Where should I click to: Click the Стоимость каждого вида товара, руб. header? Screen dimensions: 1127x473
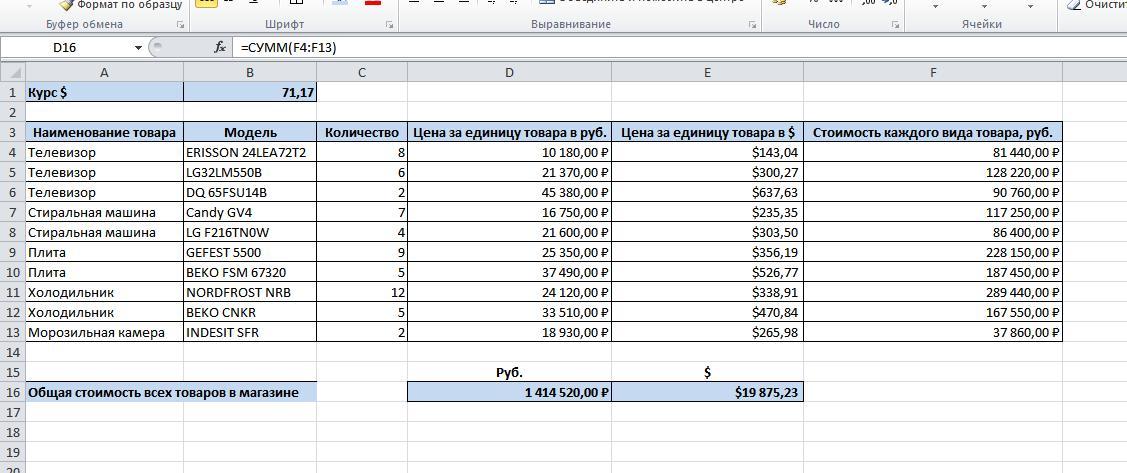tap(933, 132)
